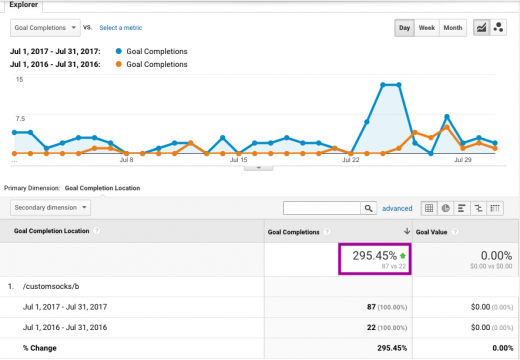Click the Select a metric link
The width and height of the screenshot is (520, 360).
[x=121, y=28]
